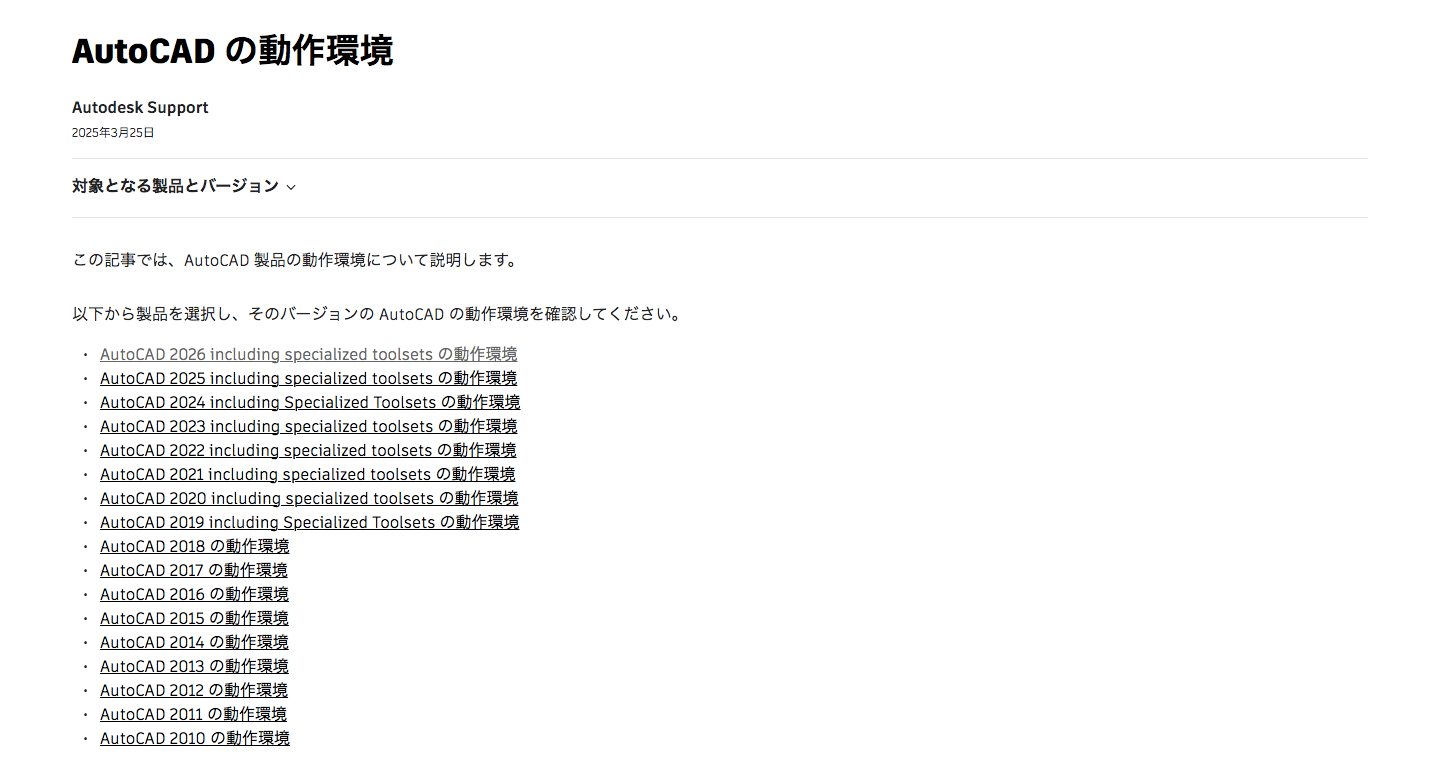Image resolution: width=1440 pixels, height=770 pixels.
Task: Select the AutoCAD の動作環境 page title
Action: click(x=233, y=50)
